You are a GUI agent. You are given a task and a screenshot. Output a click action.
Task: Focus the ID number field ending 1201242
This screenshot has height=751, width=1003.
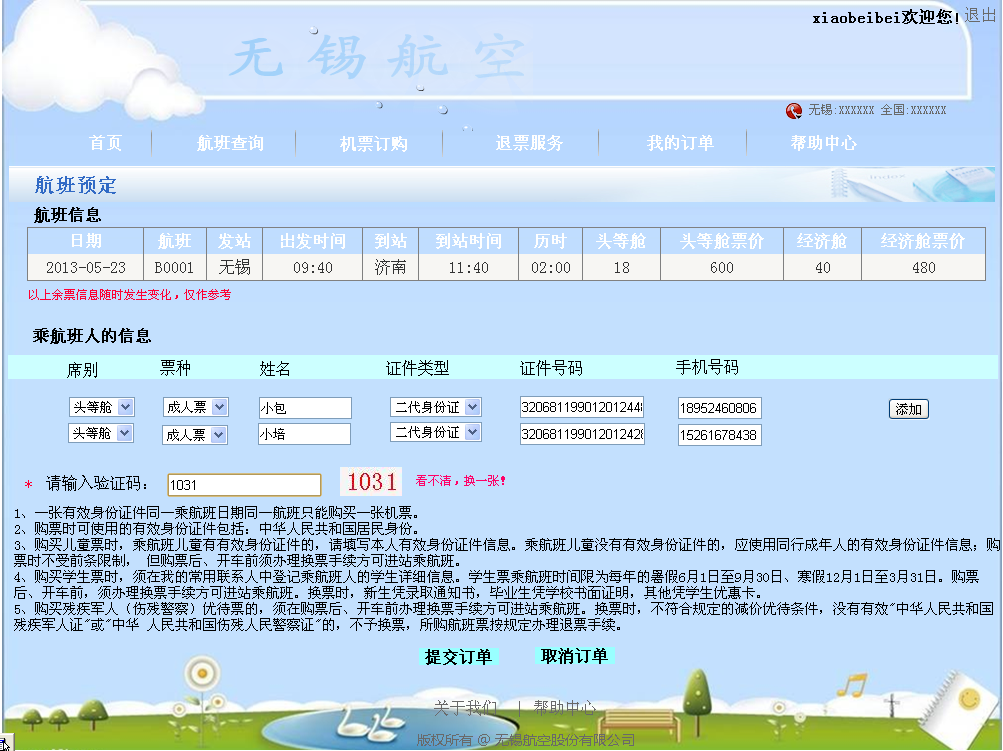[x=582, y=434]
